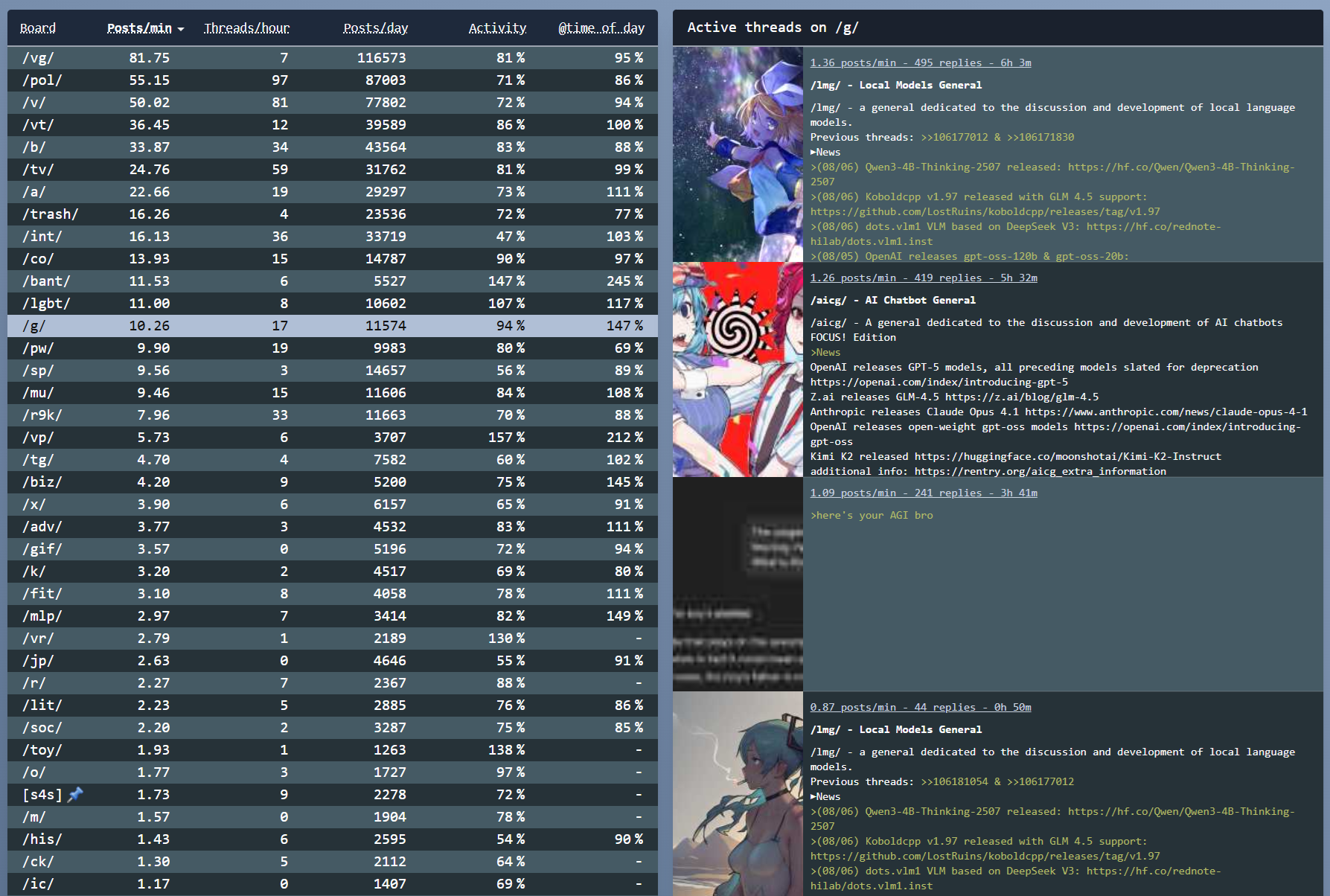Select the [s4s] board row
The height and width of the screenshot is (896, 1330).
tap(333, 795)
